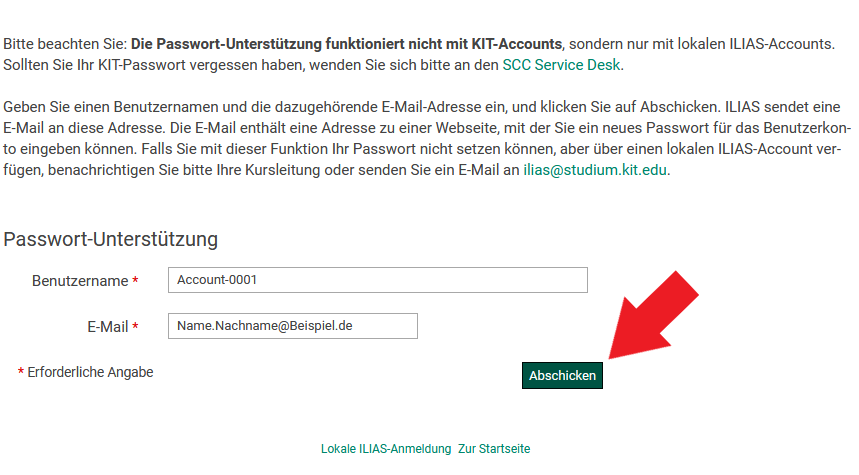The width and height of the screenshot is (859, 475).
Task: Go to Lokale ILIAS-Anmeldung
Action: [386, 449]
